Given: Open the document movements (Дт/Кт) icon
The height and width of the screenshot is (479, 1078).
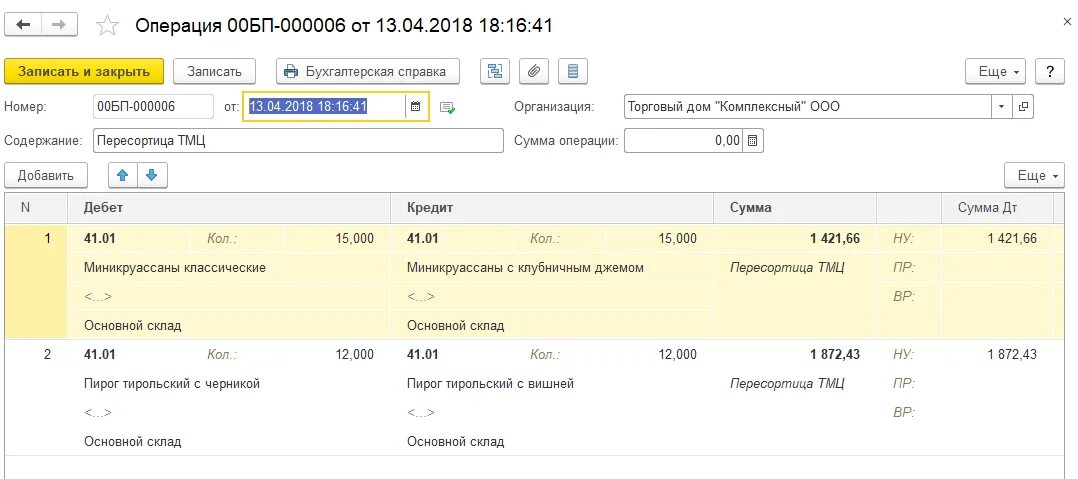Looking at the screenshot, I should coord(494,71).
